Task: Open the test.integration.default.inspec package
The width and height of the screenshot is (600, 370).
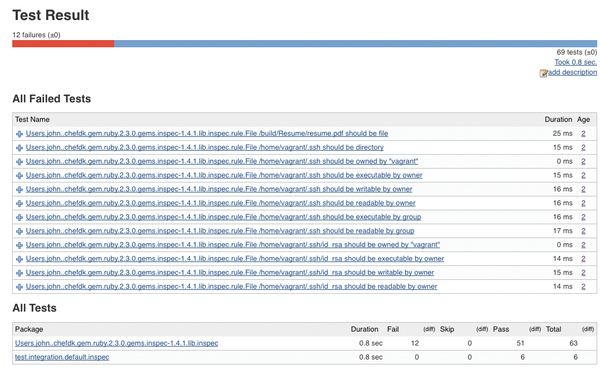Action: coord(62,357)
